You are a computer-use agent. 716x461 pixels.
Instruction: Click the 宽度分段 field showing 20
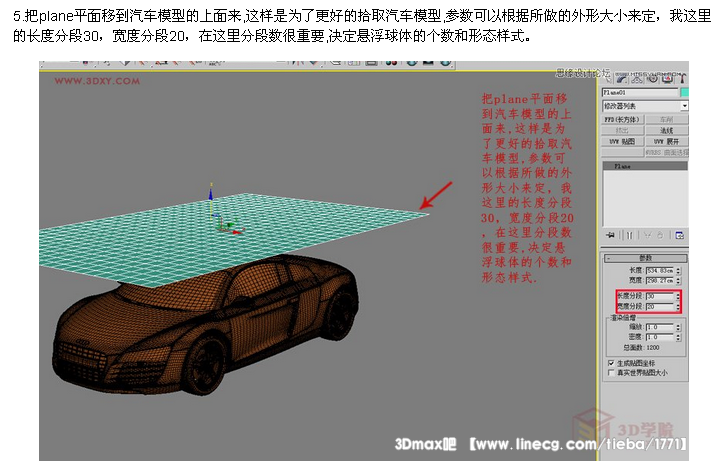[x=660, y=307]
